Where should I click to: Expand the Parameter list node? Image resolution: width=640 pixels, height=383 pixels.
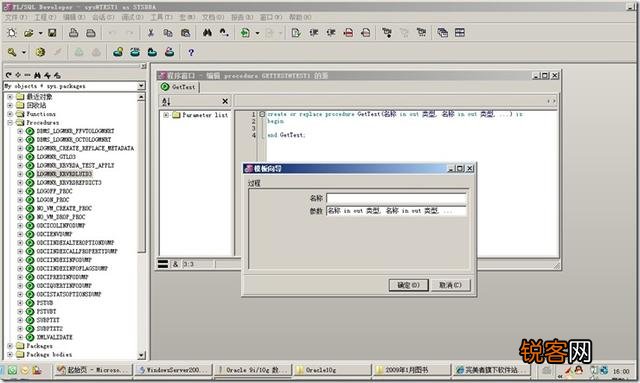[x=166, y=115]
